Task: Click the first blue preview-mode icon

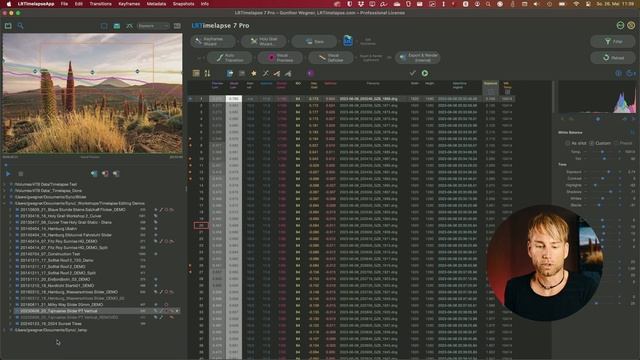Action: point(94,173)
